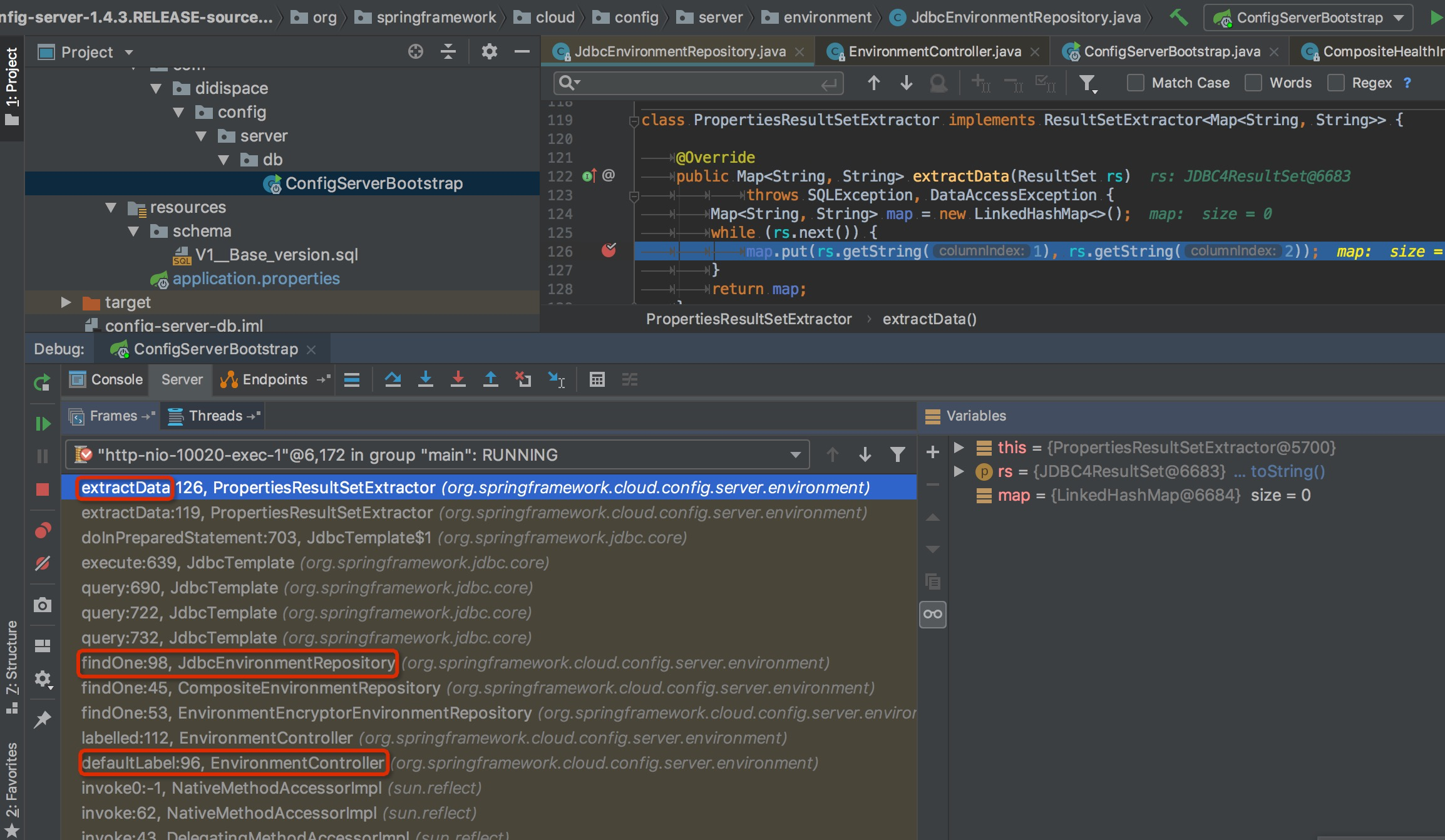
Task: Select findOne:98 JdbcEnvironmentRepository stack frame
Action: [x=238, y=663]
